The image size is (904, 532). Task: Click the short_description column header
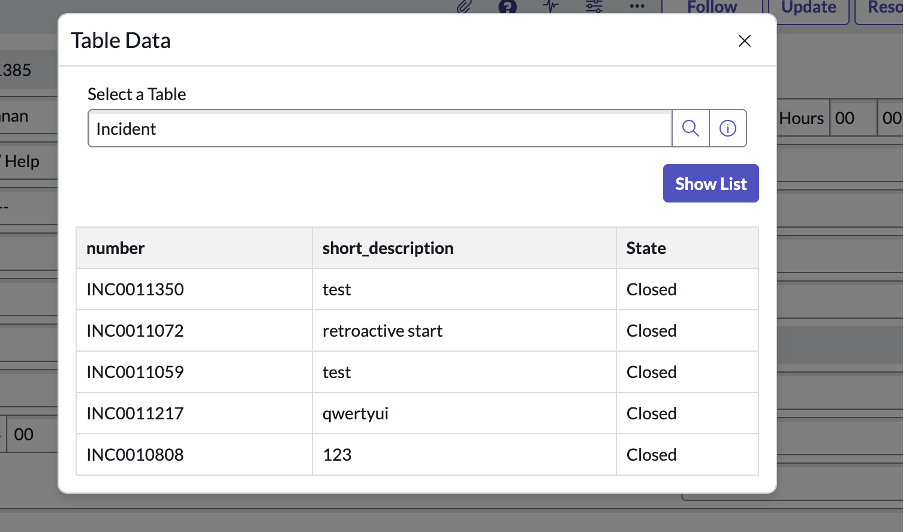coord(464,248)
